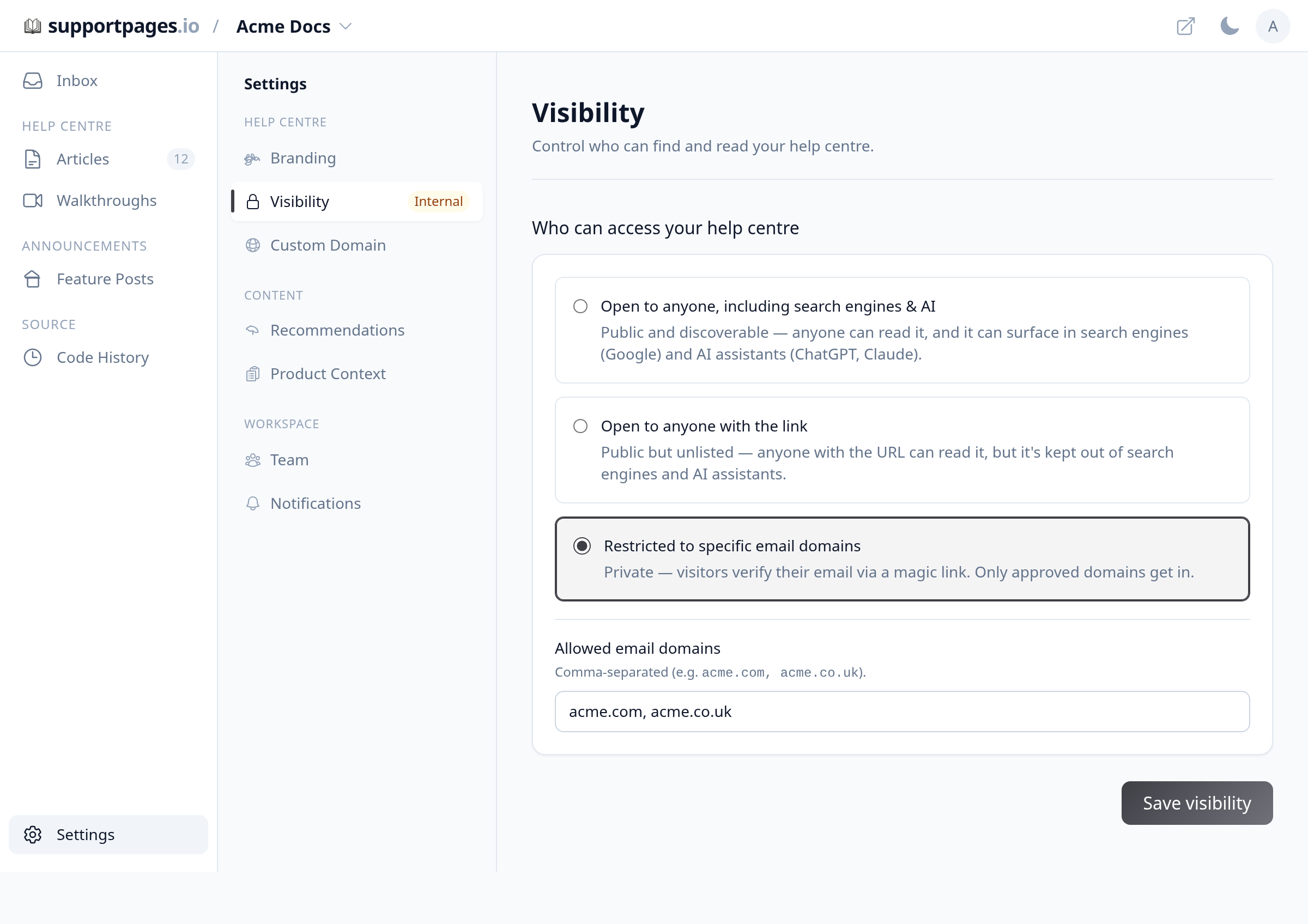Image resolution: width=1308 pixels, height=924 pixels.
Task: Select Open to anyone including search engines
Action: (580, 306)
